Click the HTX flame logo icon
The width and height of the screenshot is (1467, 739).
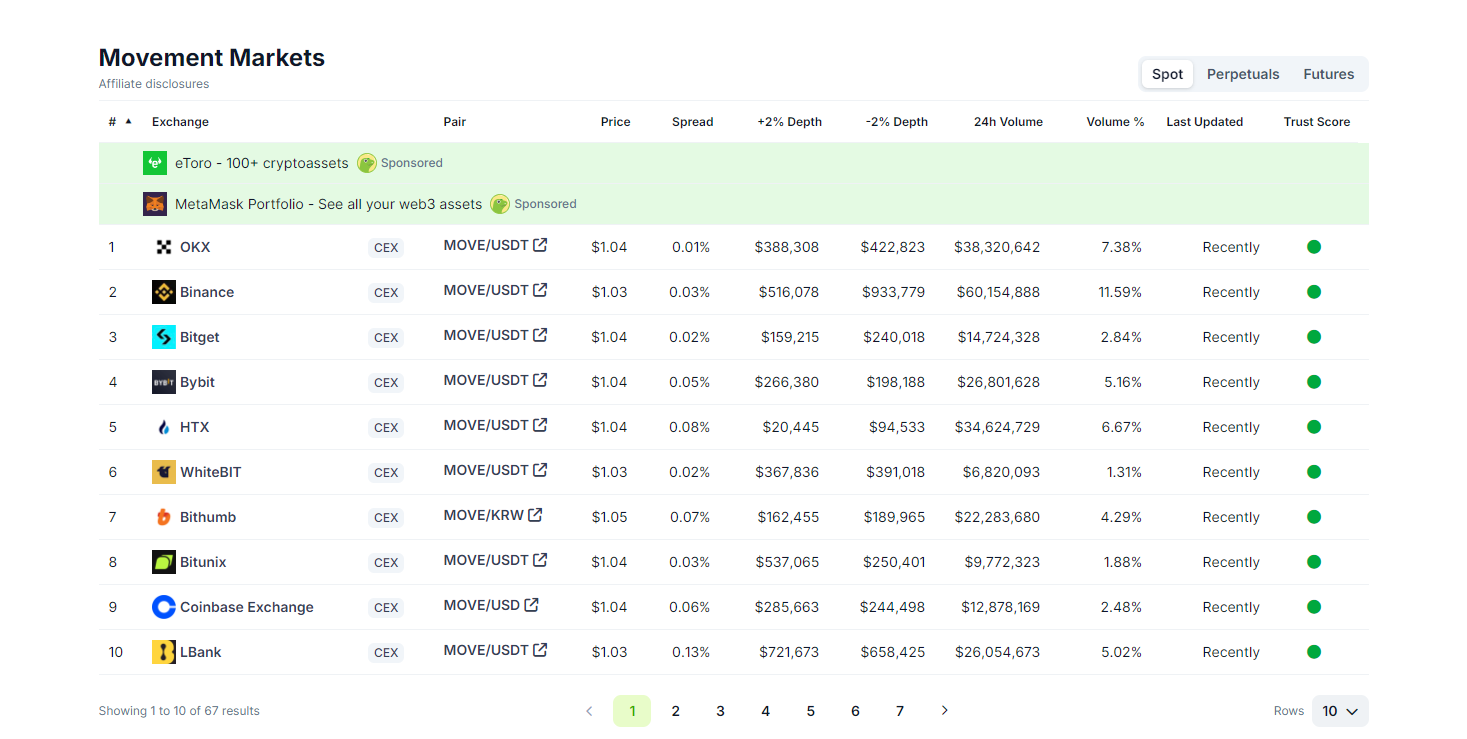(x=164, y=427)
